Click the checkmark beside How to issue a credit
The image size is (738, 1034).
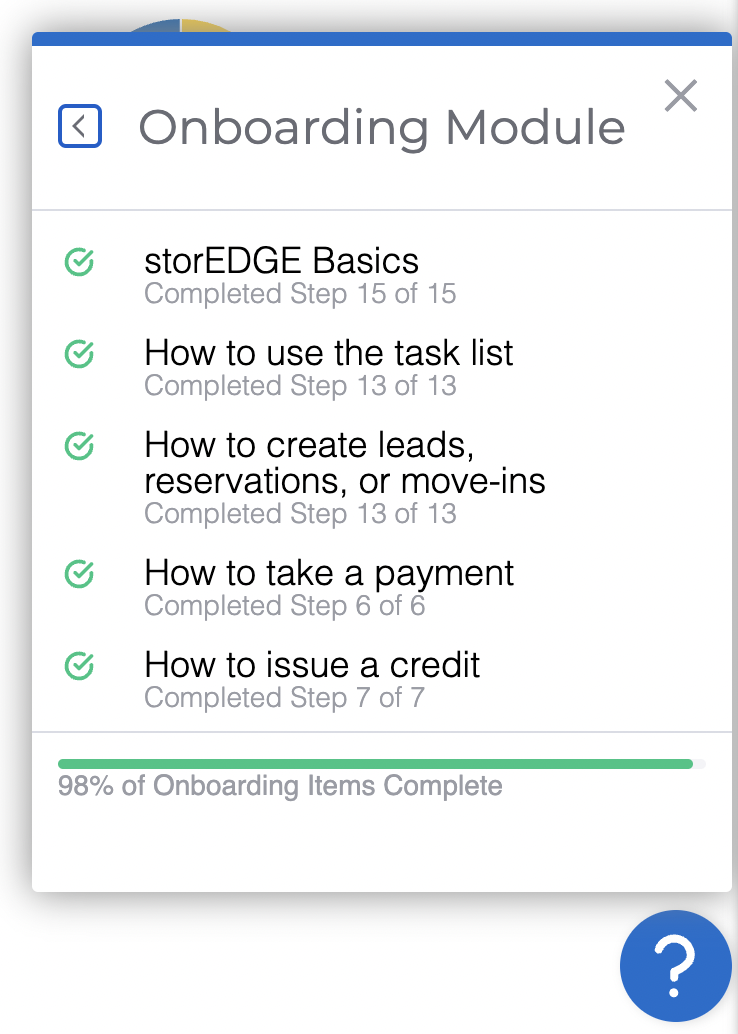[79, 666]
